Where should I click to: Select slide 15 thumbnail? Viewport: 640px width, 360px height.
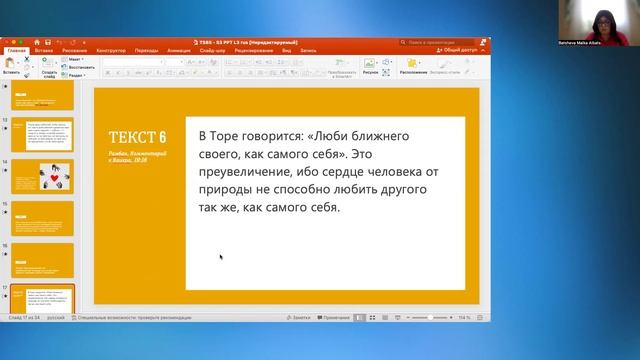tap(42, 218)
